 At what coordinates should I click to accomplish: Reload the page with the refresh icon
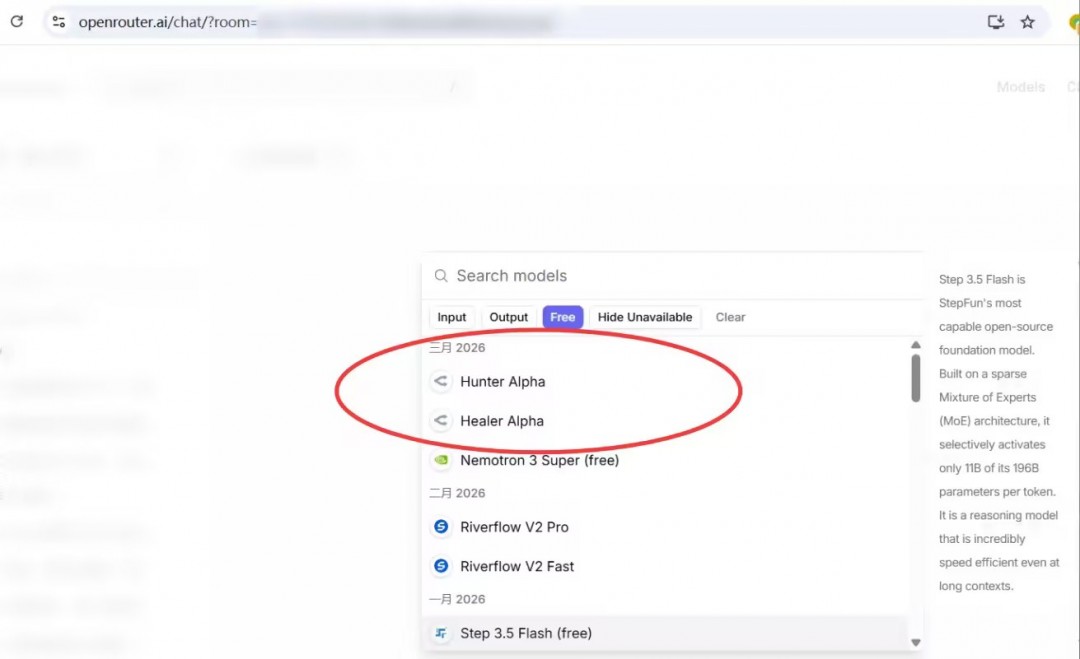click(17, 21)
